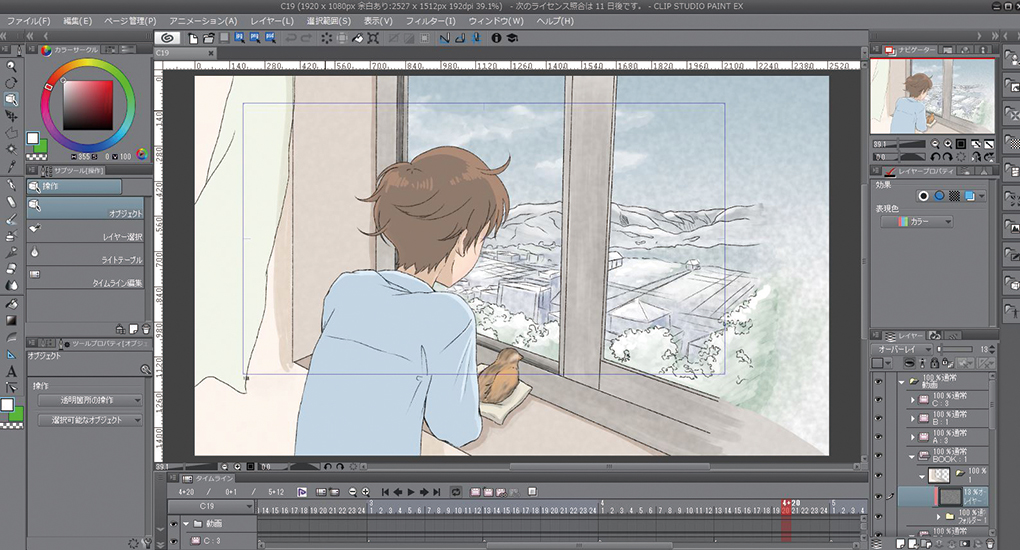The height and width of the screenshot is (550, 1020).
Task: Open the 透明箇所の操作 dropdown
Action: pos(89,400)
